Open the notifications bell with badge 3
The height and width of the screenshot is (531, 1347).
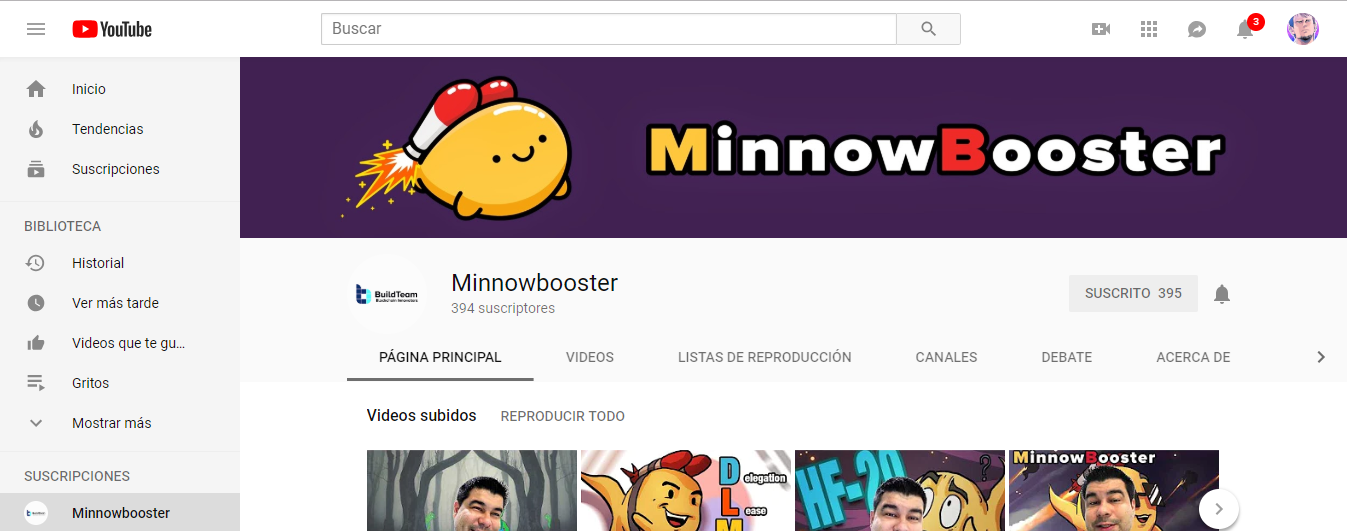tap(1247, 27)
